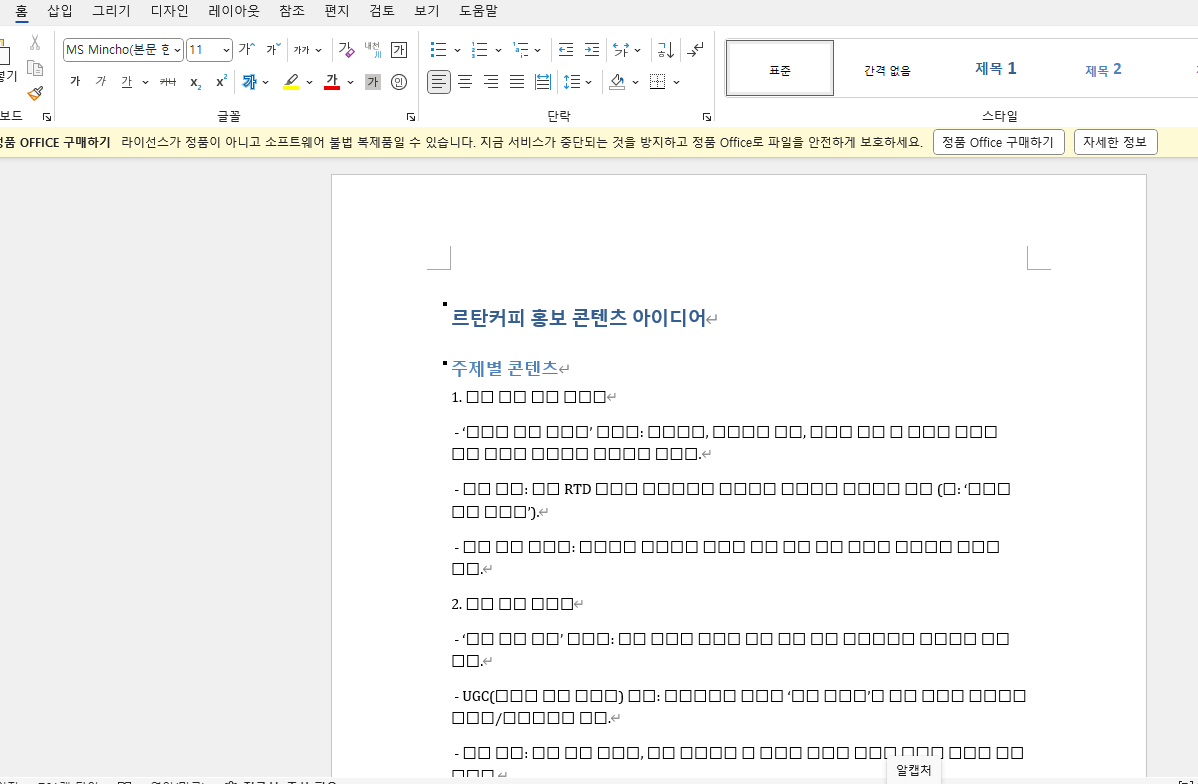Clear all formatting with eraser icon

point(346,50)
